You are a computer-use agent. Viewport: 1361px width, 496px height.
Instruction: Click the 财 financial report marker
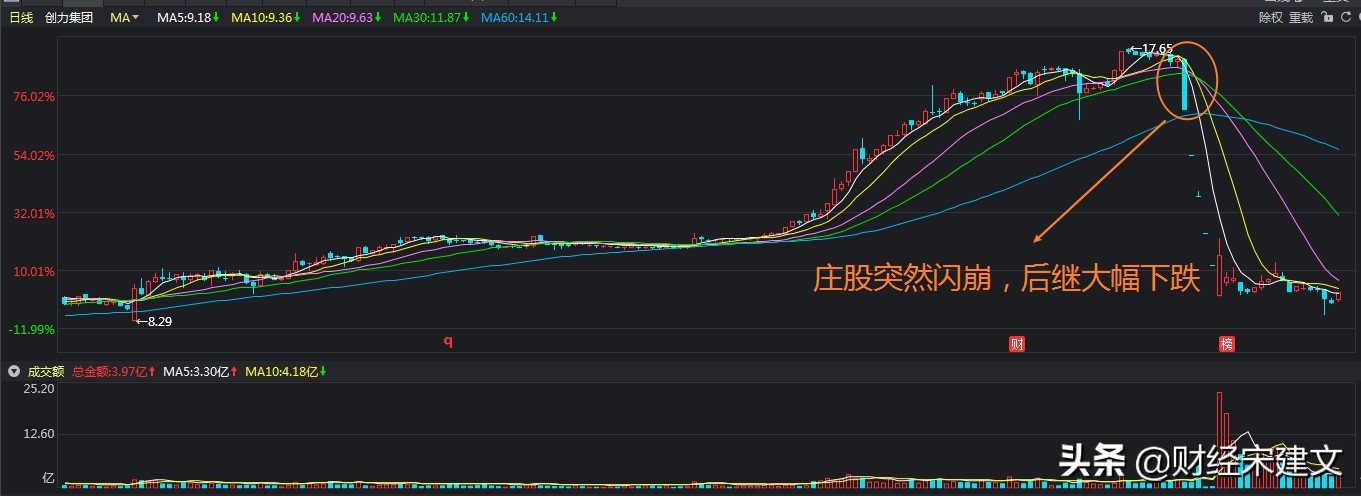click(1017, 345)
